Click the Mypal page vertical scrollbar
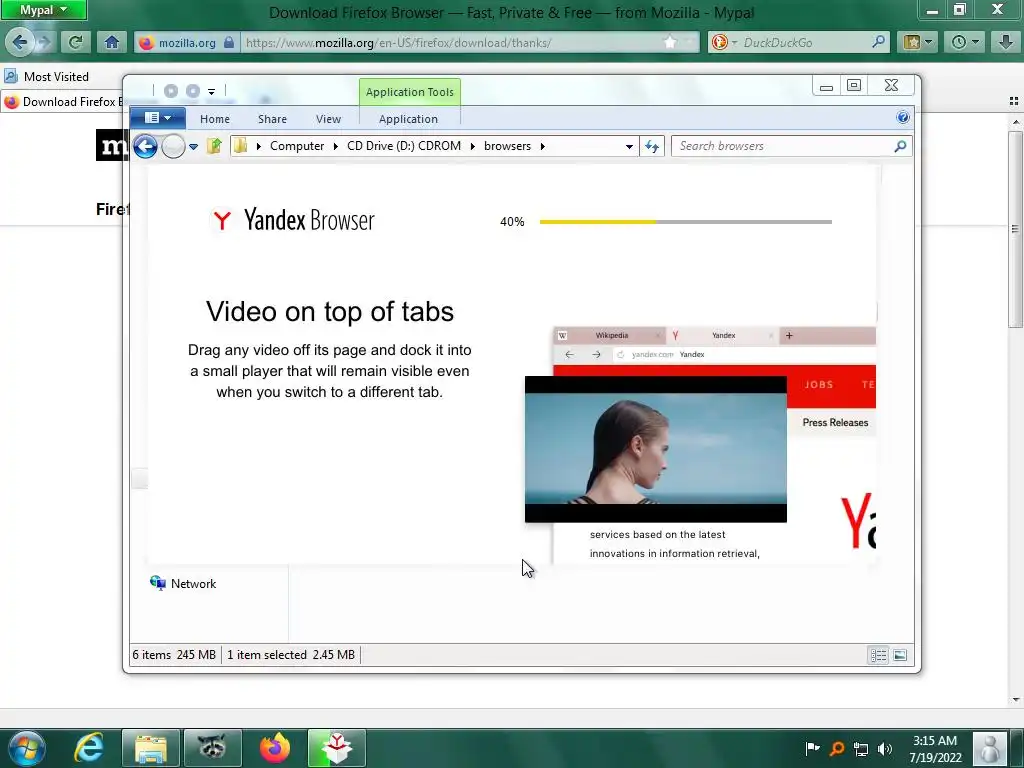1024x768 pixels. click(x=1015, y=229)
